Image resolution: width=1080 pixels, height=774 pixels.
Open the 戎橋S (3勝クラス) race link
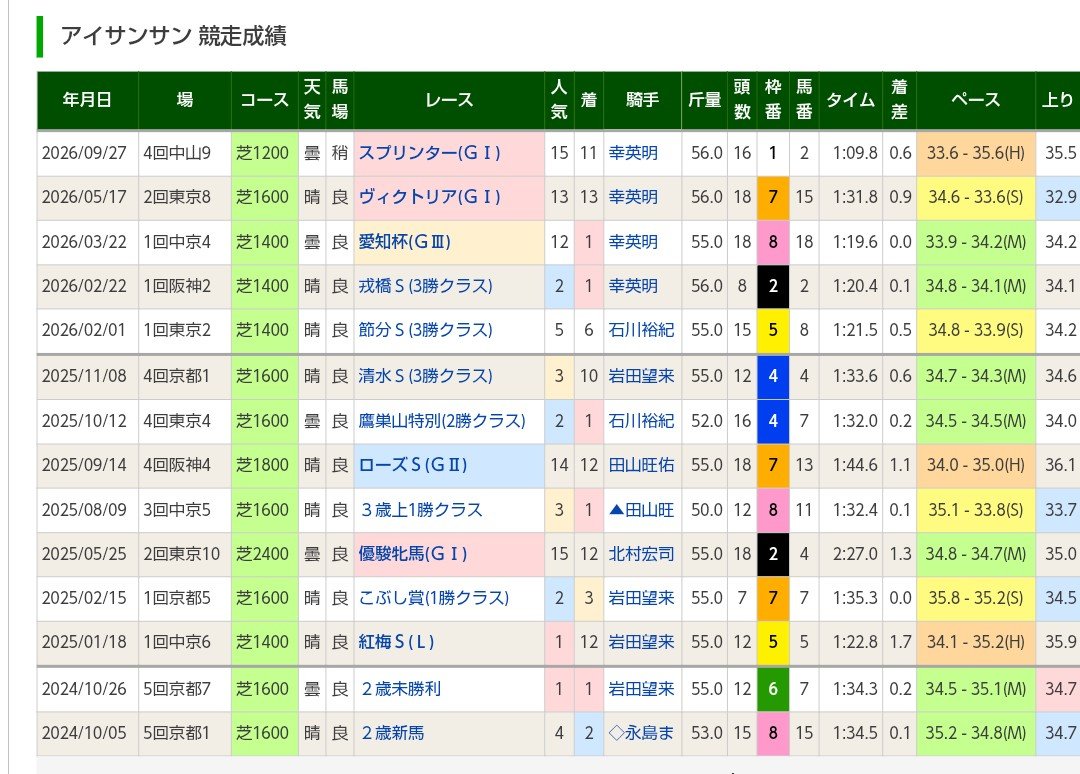tap(425, 286)
